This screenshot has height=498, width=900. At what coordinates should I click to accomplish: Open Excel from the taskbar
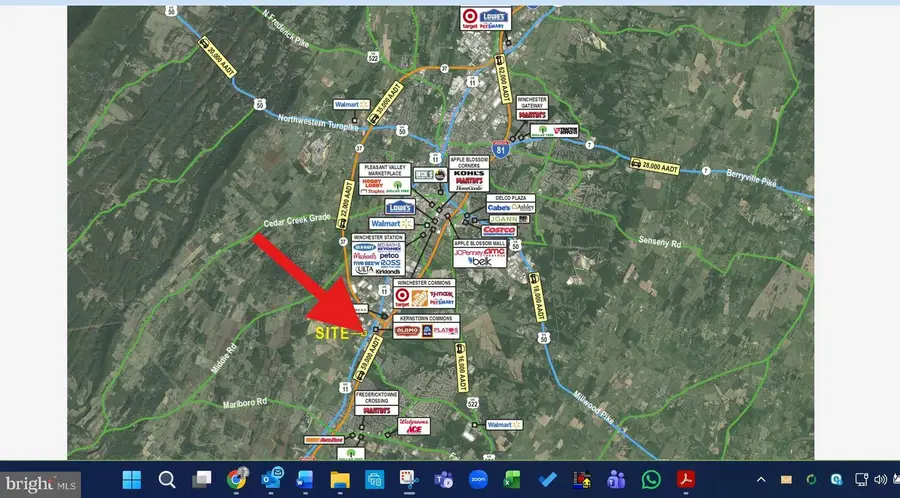pyautogui.click(x=512, y=480)
